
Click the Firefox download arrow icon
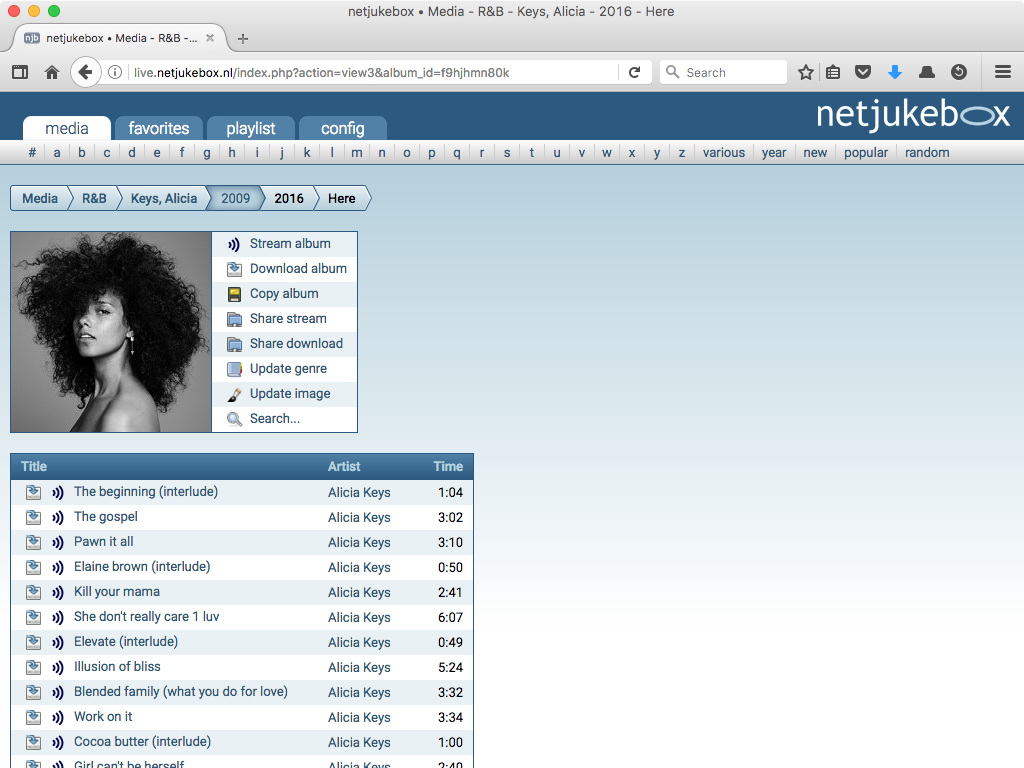click(894, 71)
